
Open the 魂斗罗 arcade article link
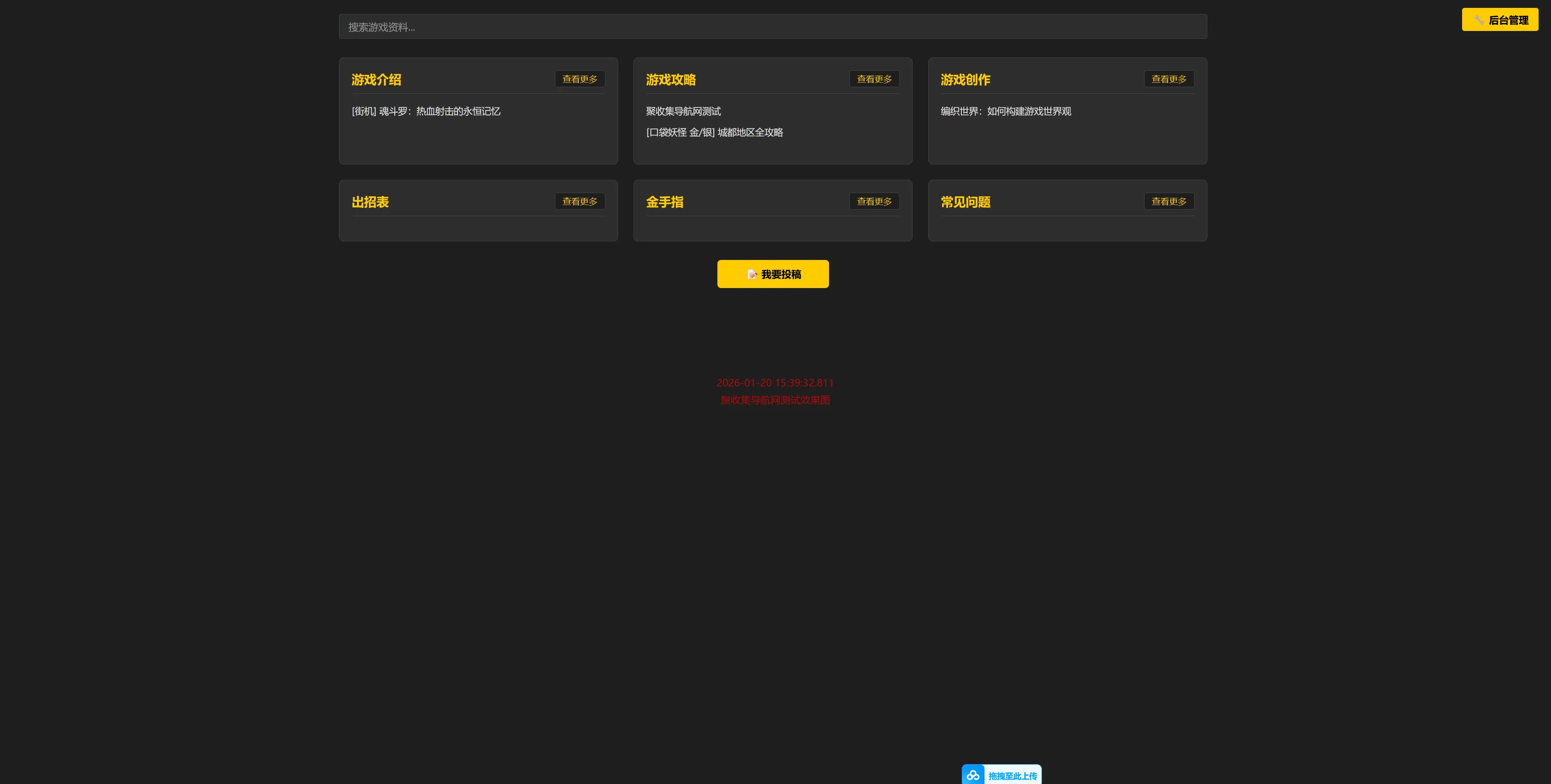[425, 111]
